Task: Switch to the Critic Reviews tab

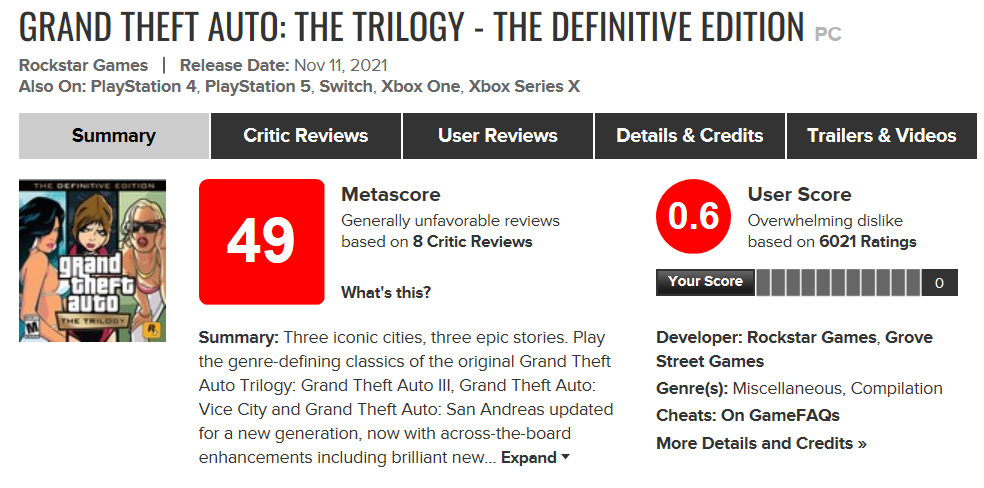Action: click(306, 135)
